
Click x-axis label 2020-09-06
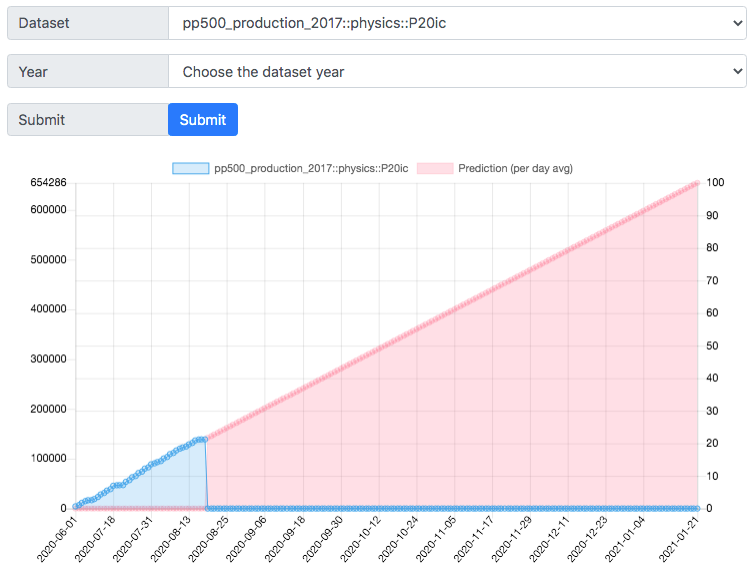tap(246, 539)
